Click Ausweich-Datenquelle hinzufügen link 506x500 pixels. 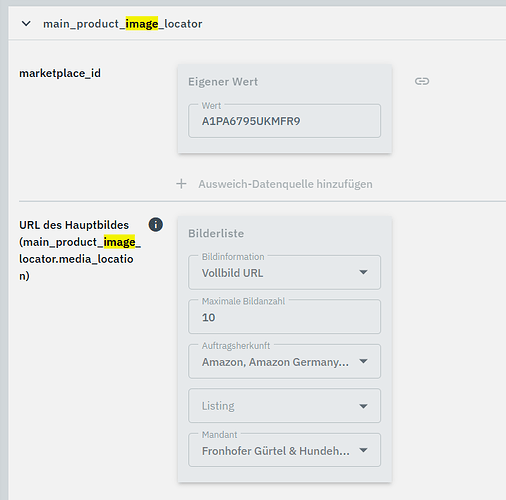pyautogui.click(x=285, y=184)
